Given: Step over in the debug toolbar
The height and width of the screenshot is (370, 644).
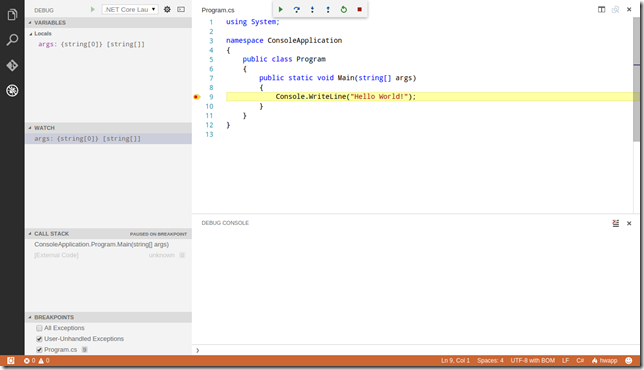Looking at the screenshot, I should (297, 9).
